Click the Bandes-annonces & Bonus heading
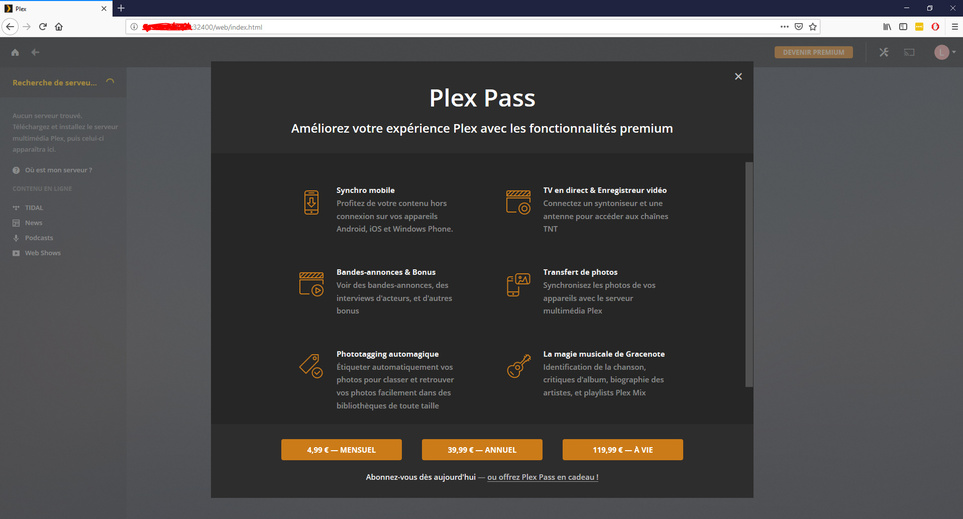 click(x=386, y=272)
